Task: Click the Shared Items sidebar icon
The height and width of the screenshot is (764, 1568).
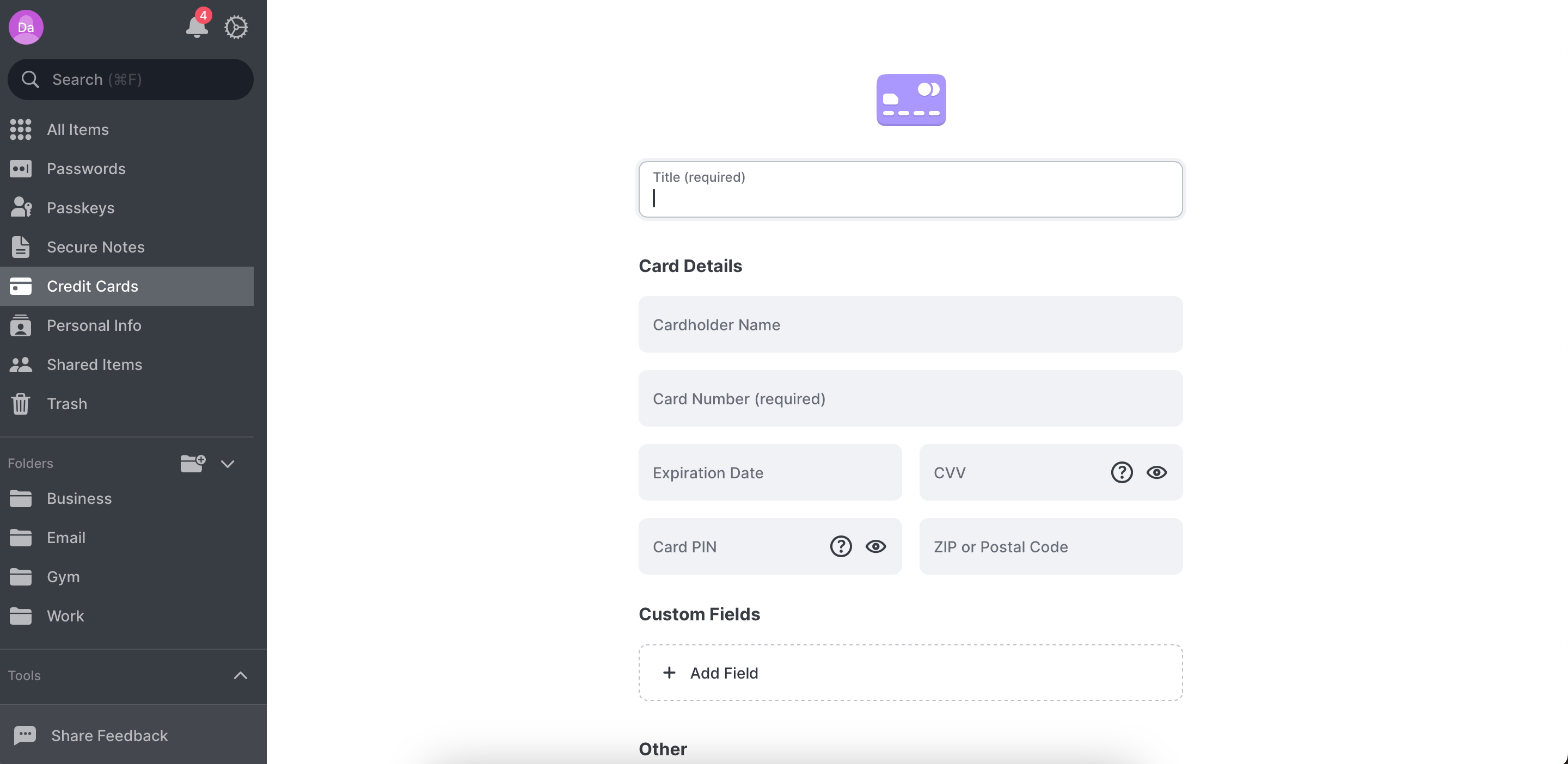Action: coord(21,364)
